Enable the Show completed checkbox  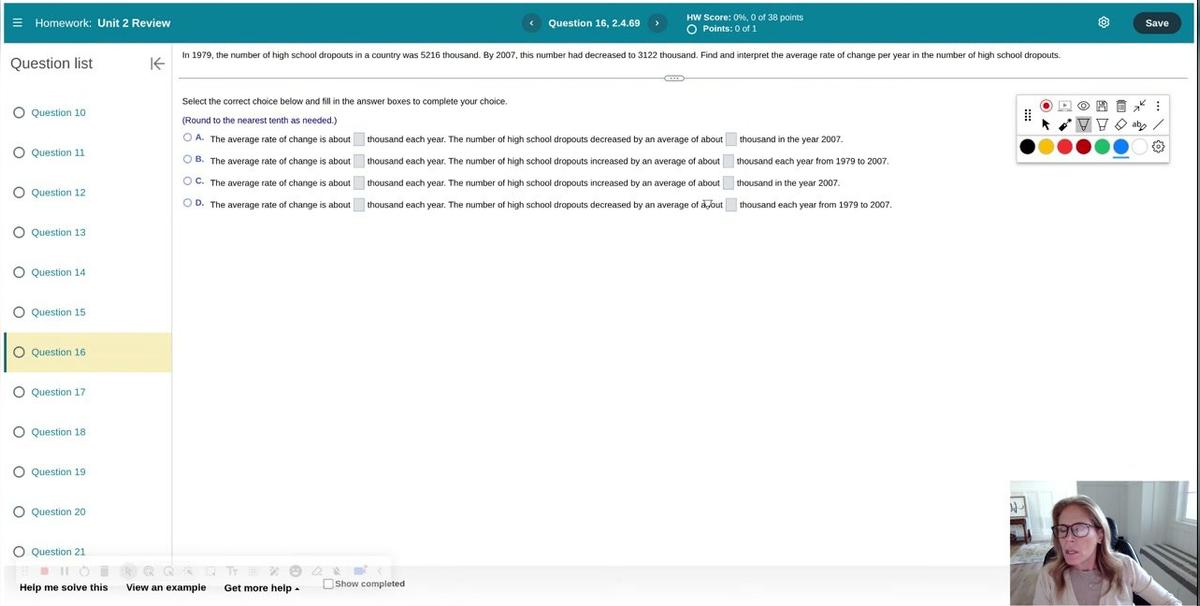click(x=329, y=584)
